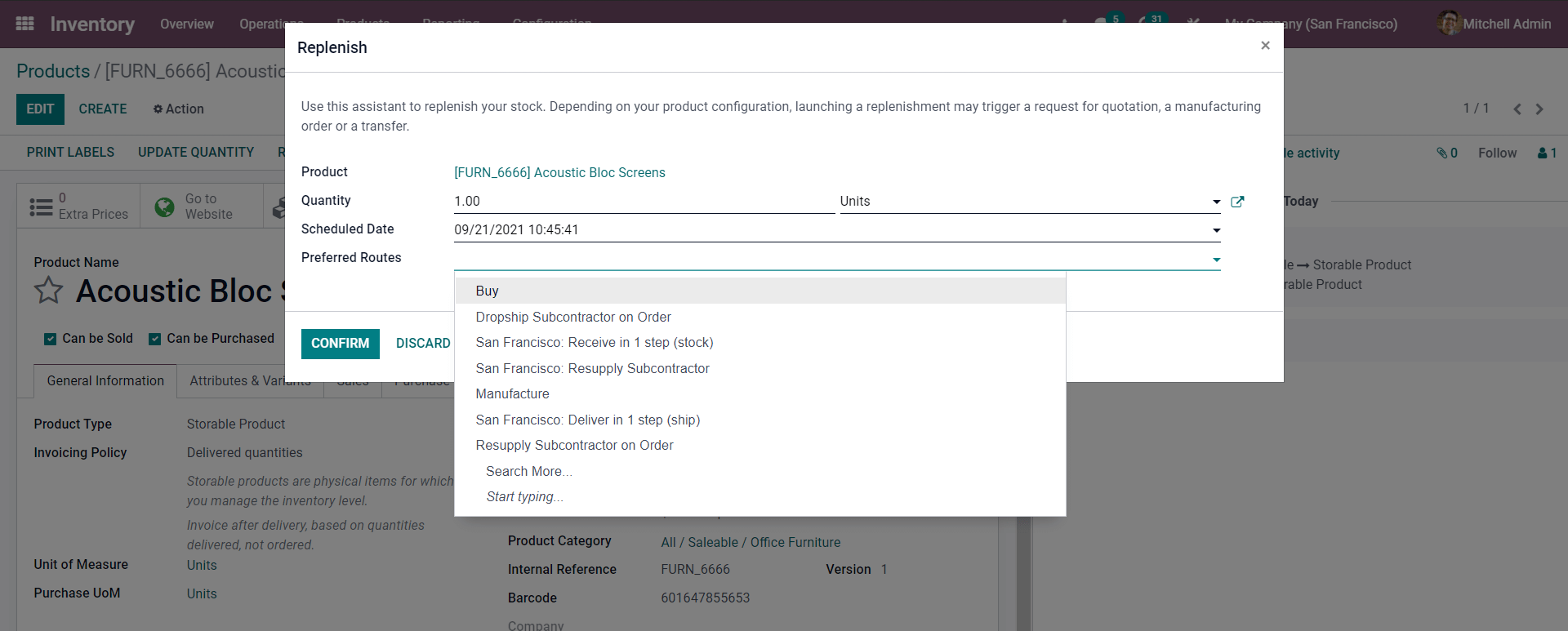1568x631 pixels.
Task: Select Buy route option
Action: [760, 291]
